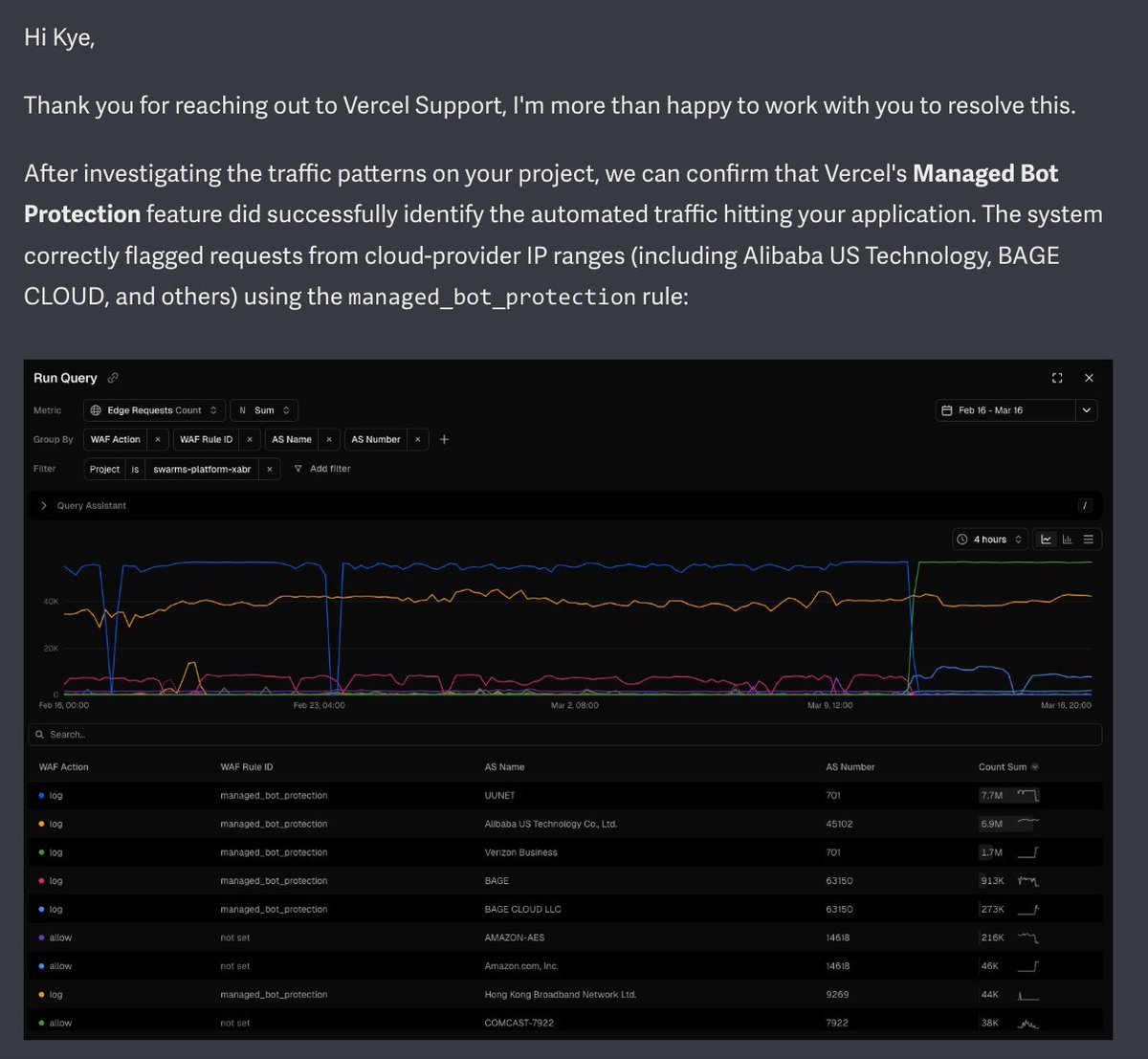Click the magnifier icon in the Search field

coord(40,735)
